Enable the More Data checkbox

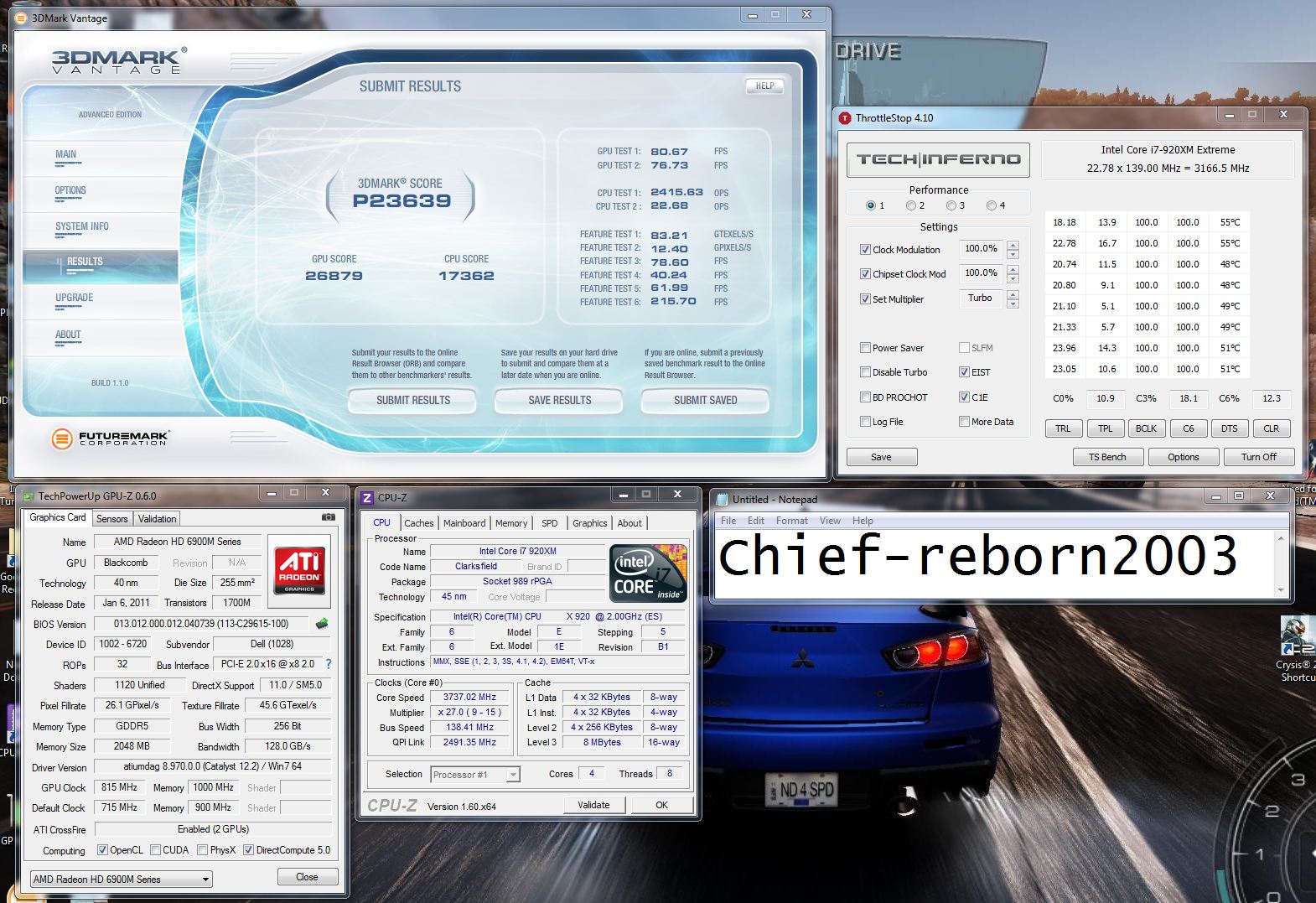[x=964, y=422]
